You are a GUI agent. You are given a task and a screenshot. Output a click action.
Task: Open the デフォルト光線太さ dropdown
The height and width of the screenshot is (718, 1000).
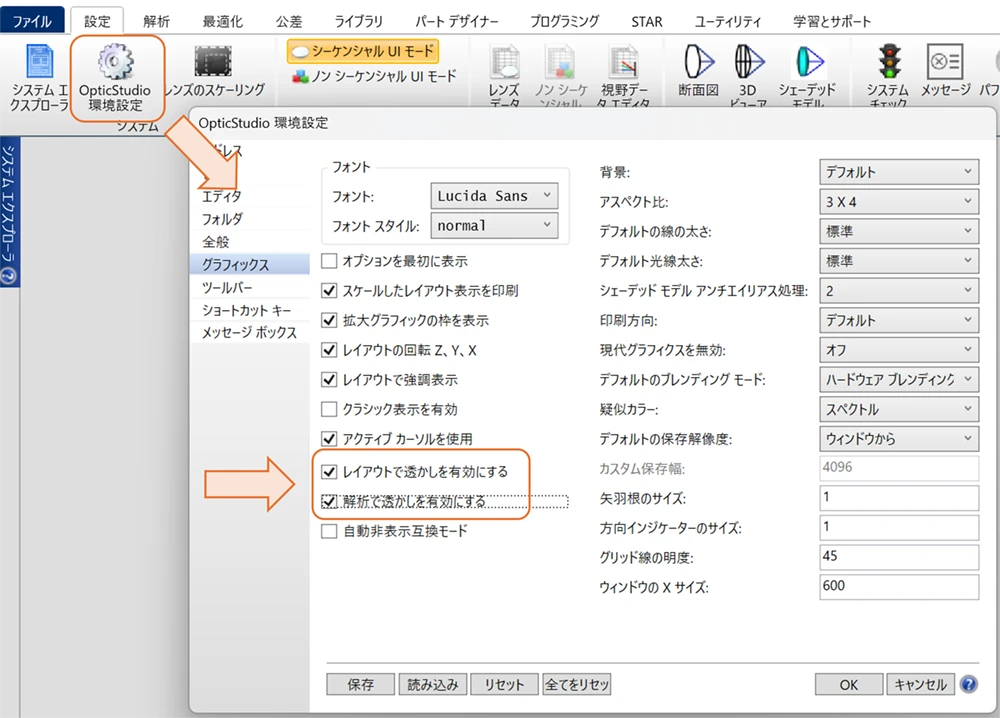[x=899, y=261]
